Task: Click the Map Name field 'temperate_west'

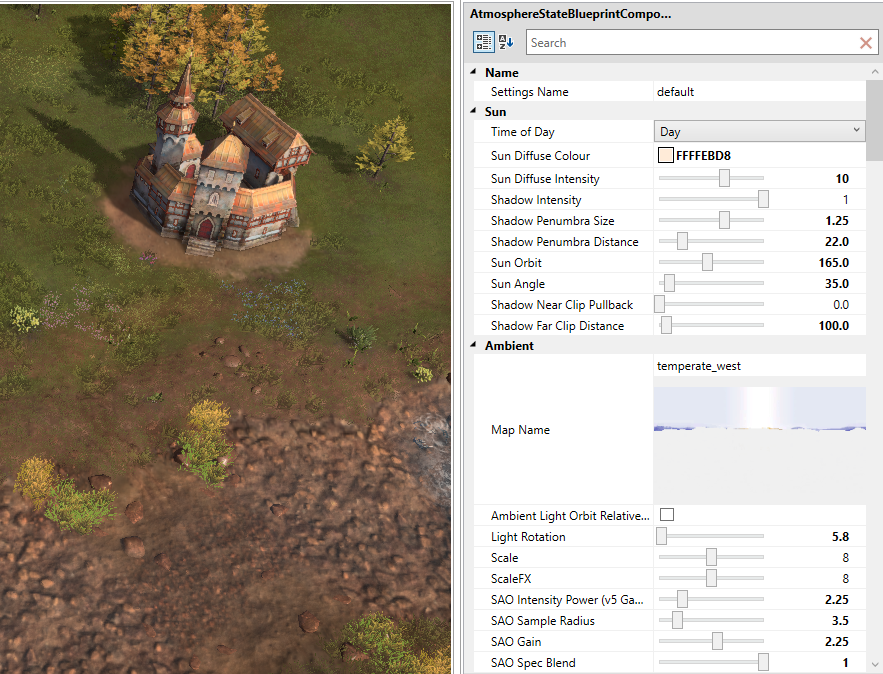Action: pos(759,366)
